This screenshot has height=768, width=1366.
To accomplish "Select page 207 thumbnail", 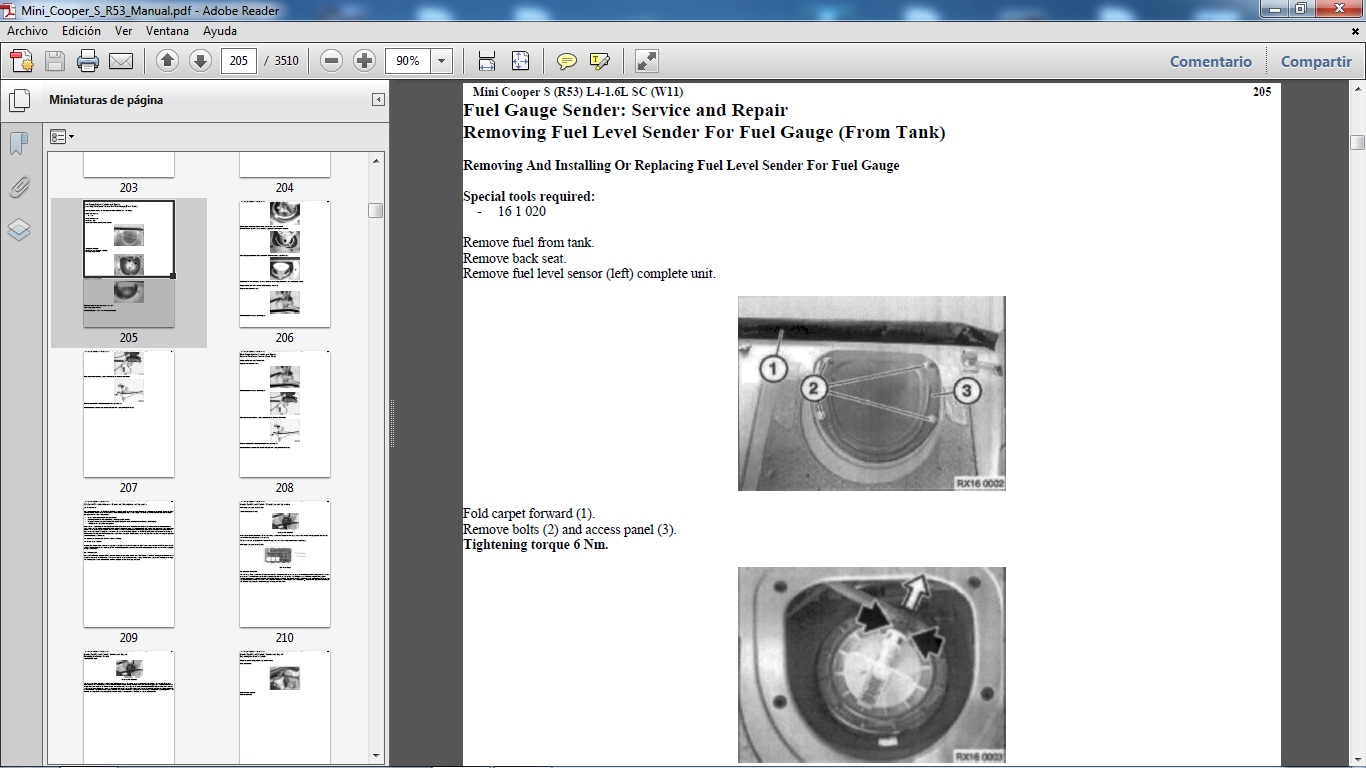I will 129,414.
